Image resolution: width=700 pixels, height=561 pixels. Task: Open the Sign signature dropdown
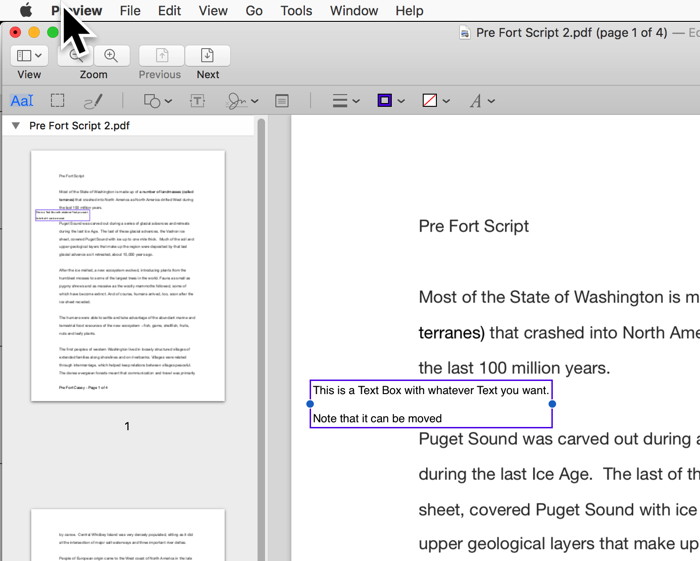coord(241,101)
